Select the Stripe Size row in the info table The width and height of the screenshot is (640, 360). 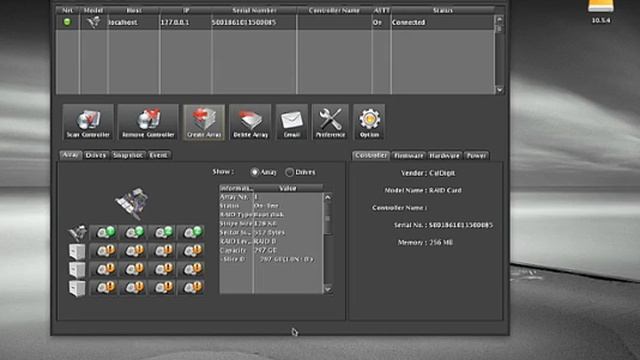click(x=271, y=224)
